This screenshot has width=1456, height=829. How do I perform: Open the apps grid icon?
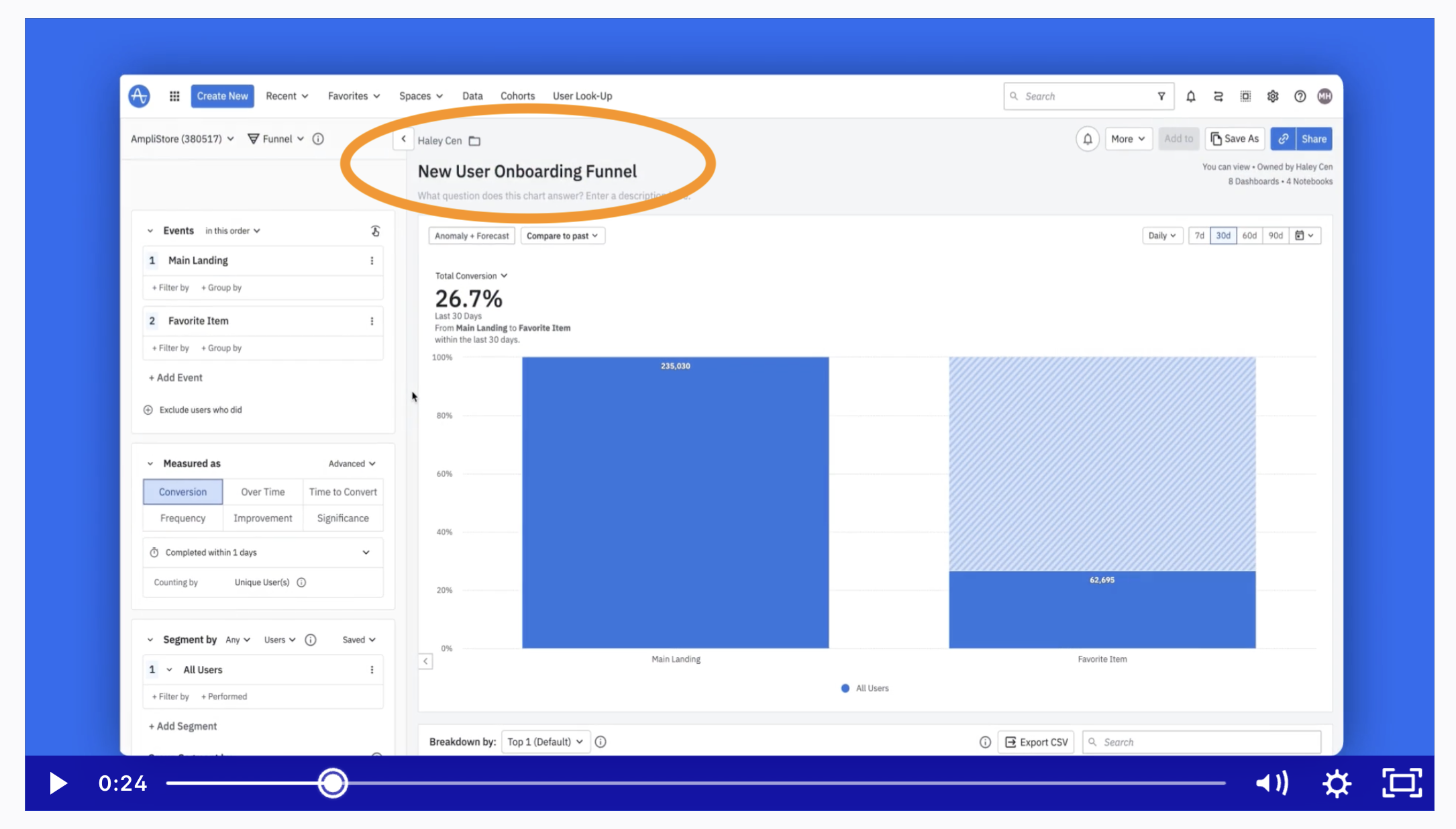point(174,96)
